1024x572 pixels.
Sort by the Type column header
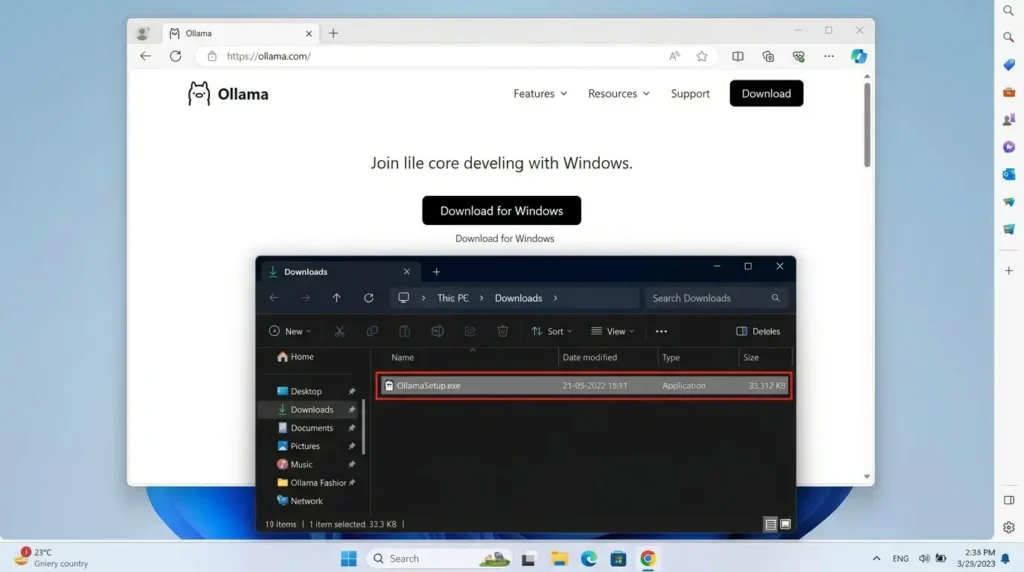(671, 357)
